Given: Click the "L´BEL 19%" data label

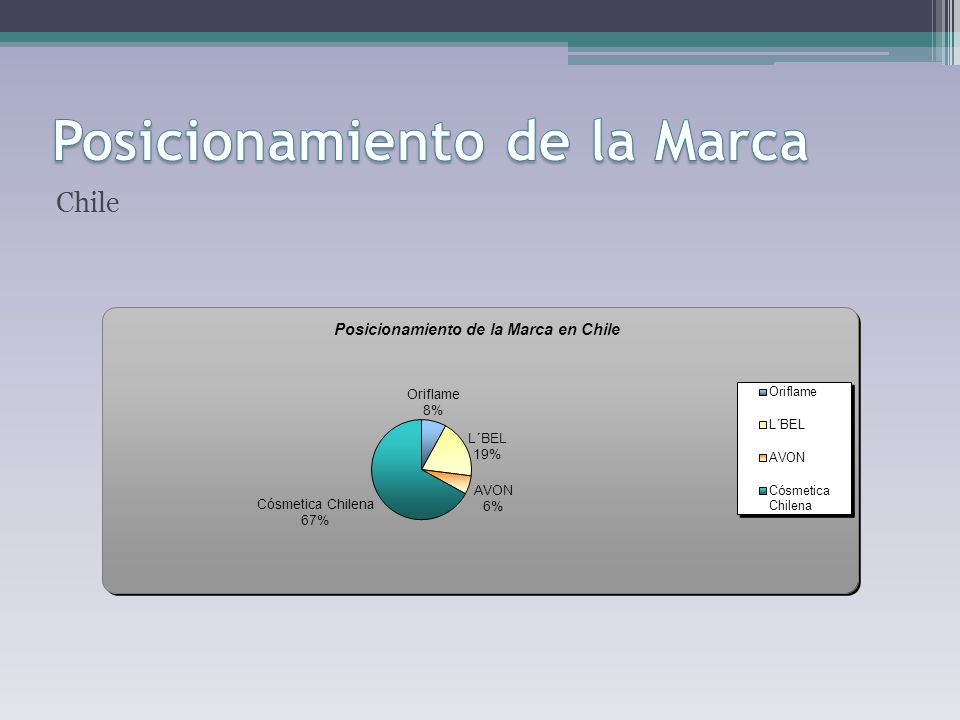Looking at the screenshot, I should pyautogui.click(x=487, y=446).
